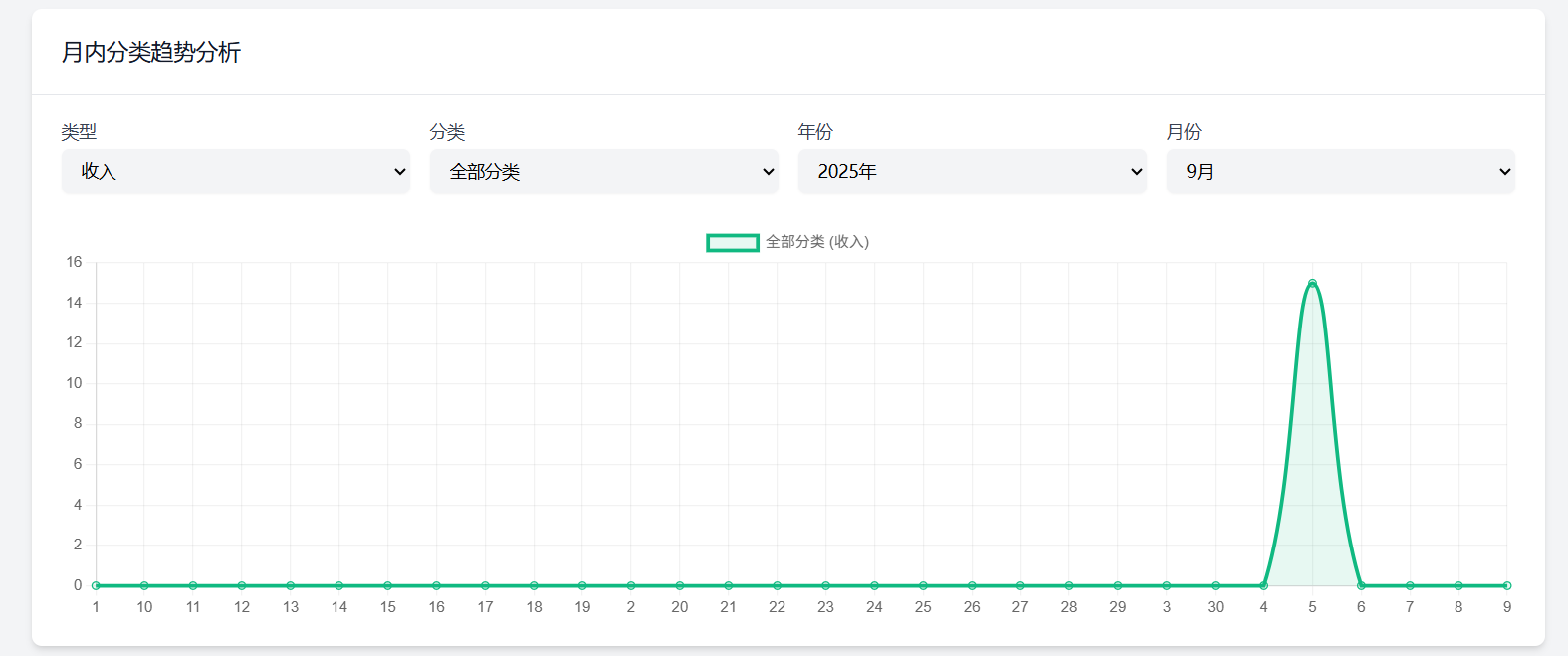Click the green legend color box
The width and height of the screenshot is (1568, 656).
[x=733, y=242]
